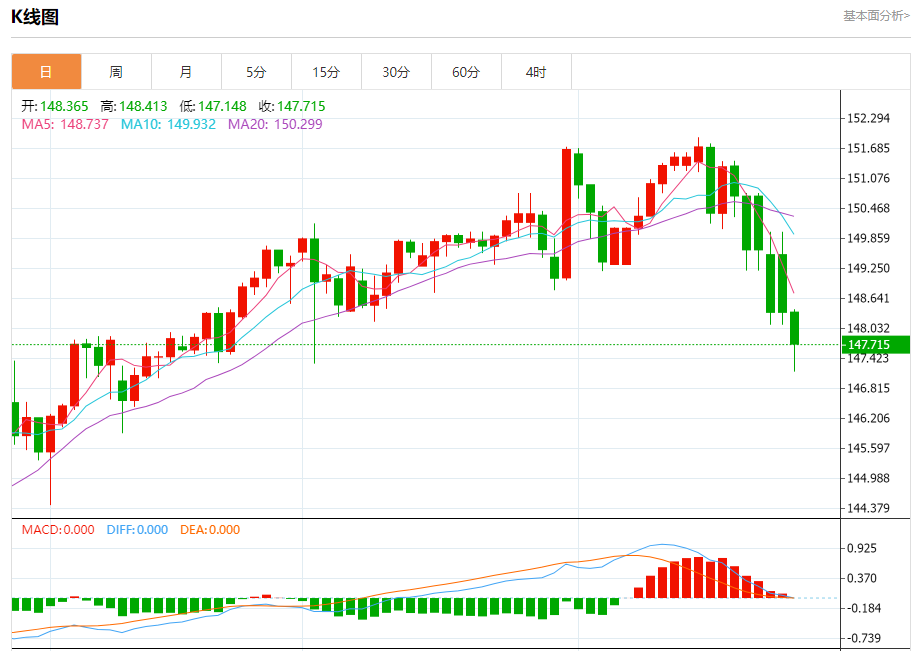The width and height of the screenshot is (921, 651).
Task: Switch to the 周 weekly tab
Action: click(116, 72)
